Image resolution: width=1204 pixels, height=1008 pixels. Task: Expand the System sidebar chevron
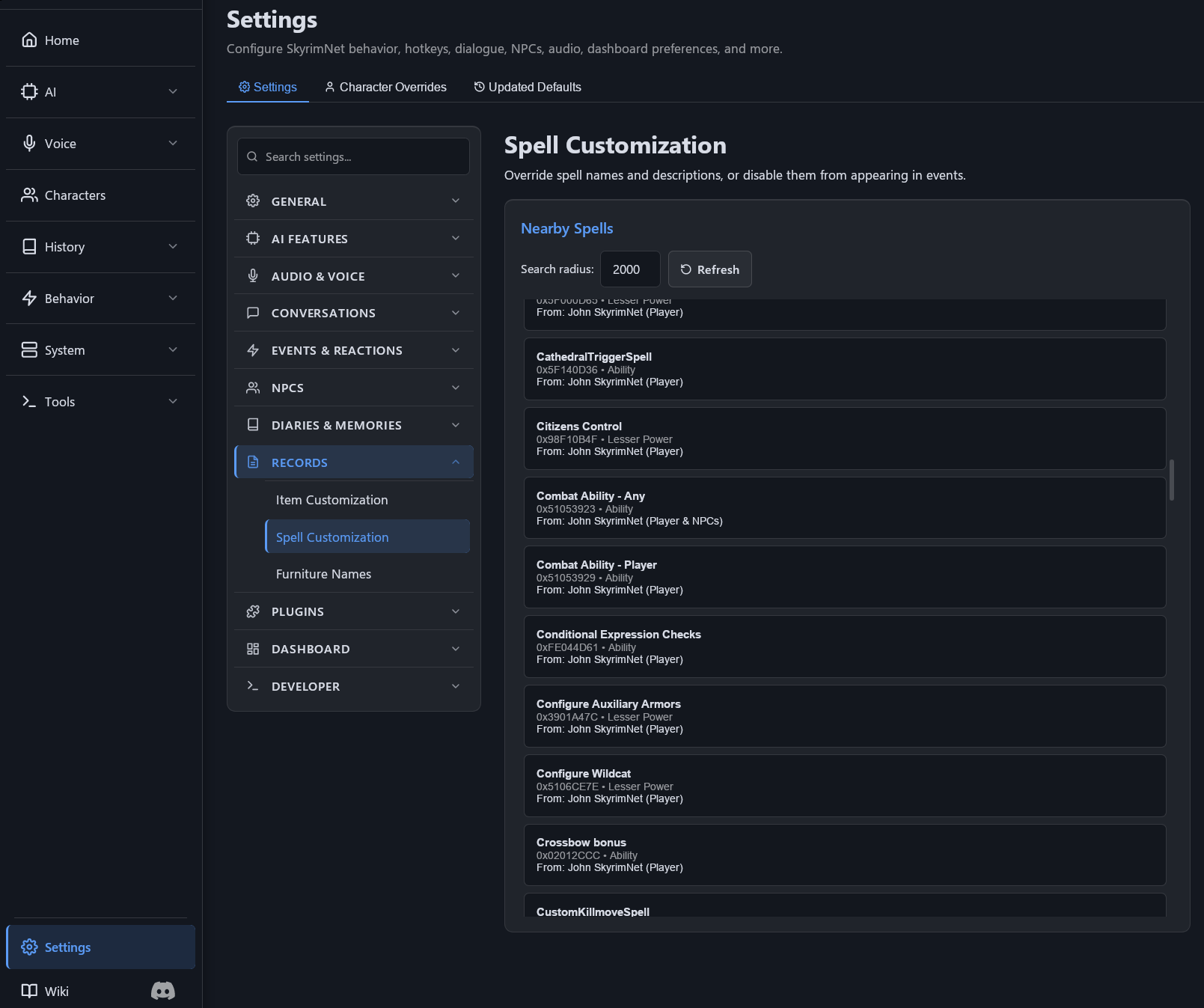(173, 349)
